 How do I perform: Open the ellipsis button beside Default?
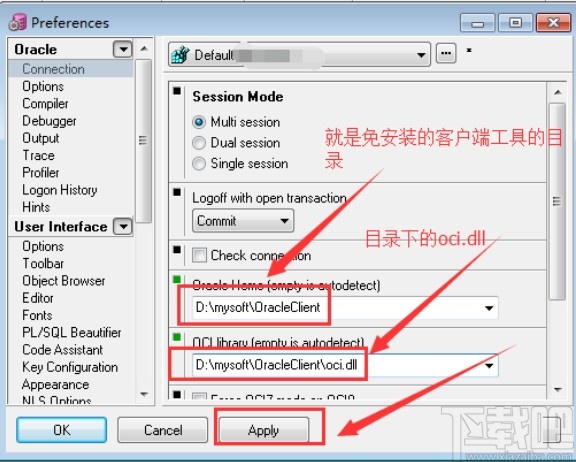click(446, 53)
